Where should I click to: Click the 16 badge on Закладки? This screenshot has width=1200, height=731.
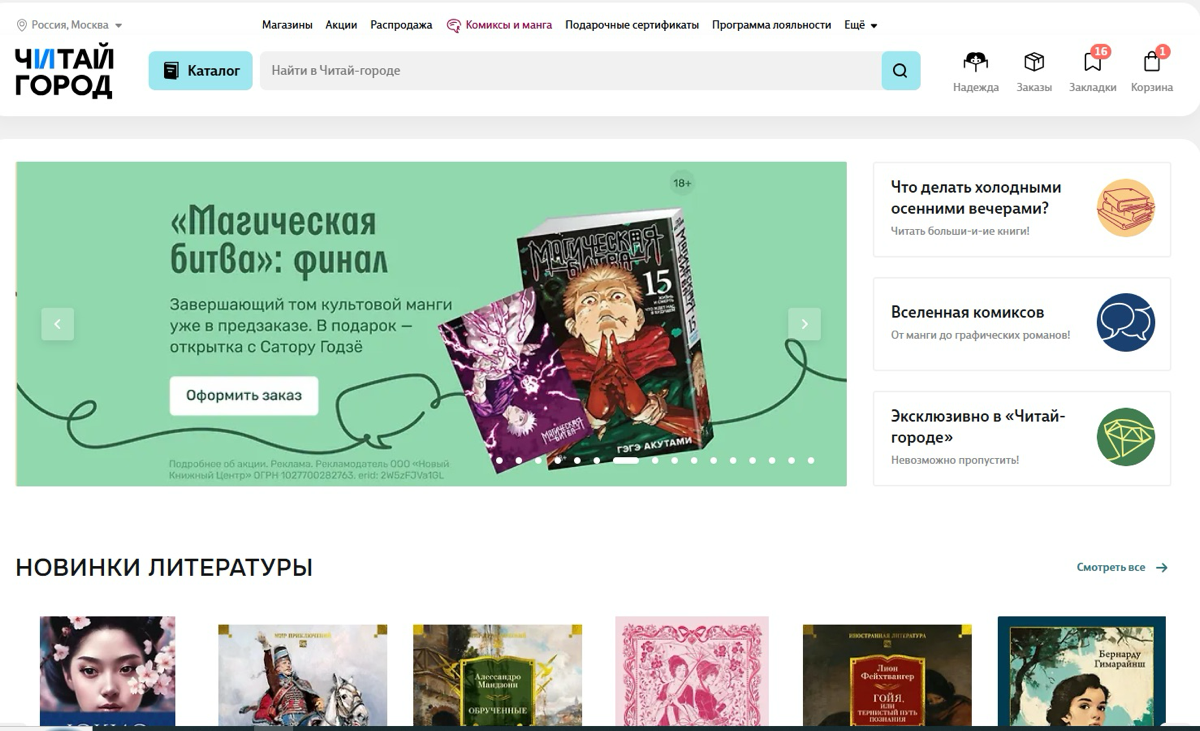1101,51
